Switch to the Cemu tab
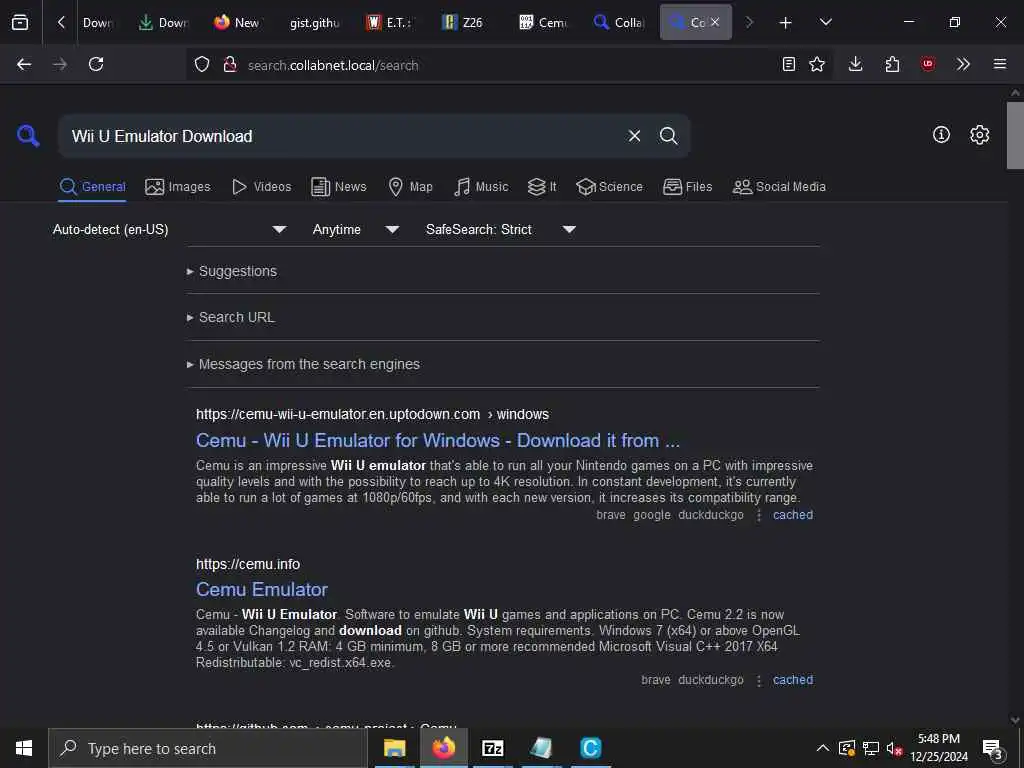This screenshot has width=1024, height=768. 543,23
